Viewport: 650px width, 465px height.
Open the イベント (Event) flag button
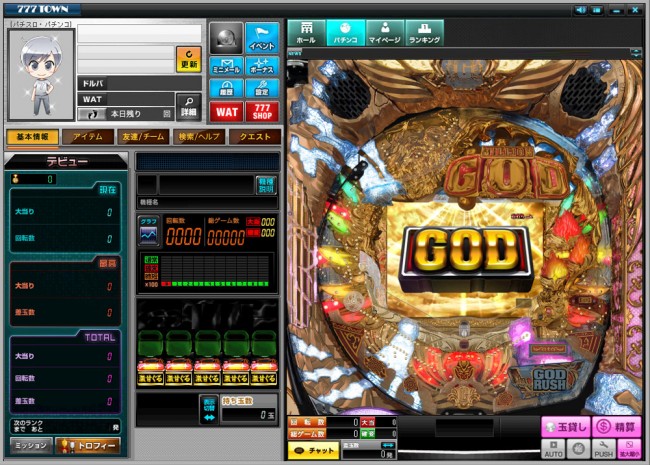pyautogui.click(x=262, y=38)
